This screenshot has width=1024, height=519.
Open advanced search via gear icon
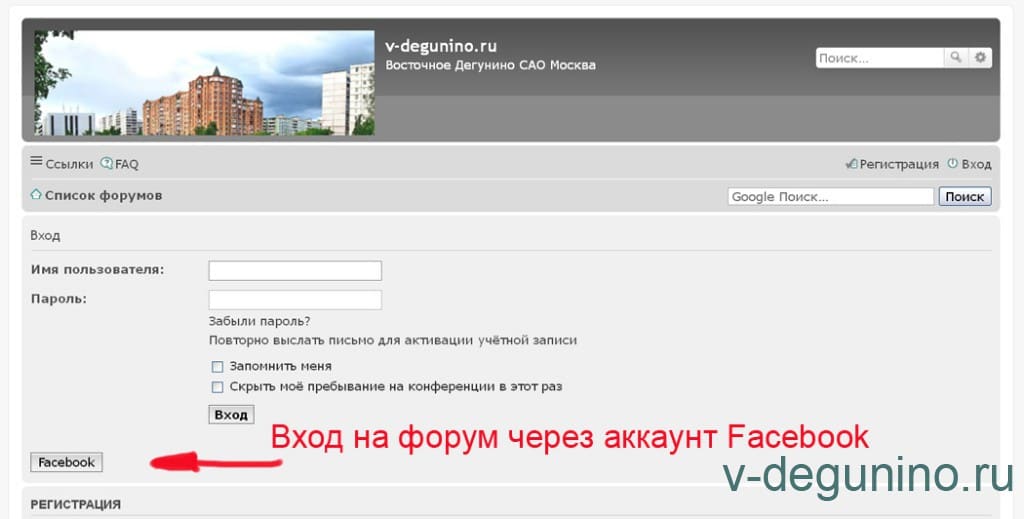[x=980, y=58]
